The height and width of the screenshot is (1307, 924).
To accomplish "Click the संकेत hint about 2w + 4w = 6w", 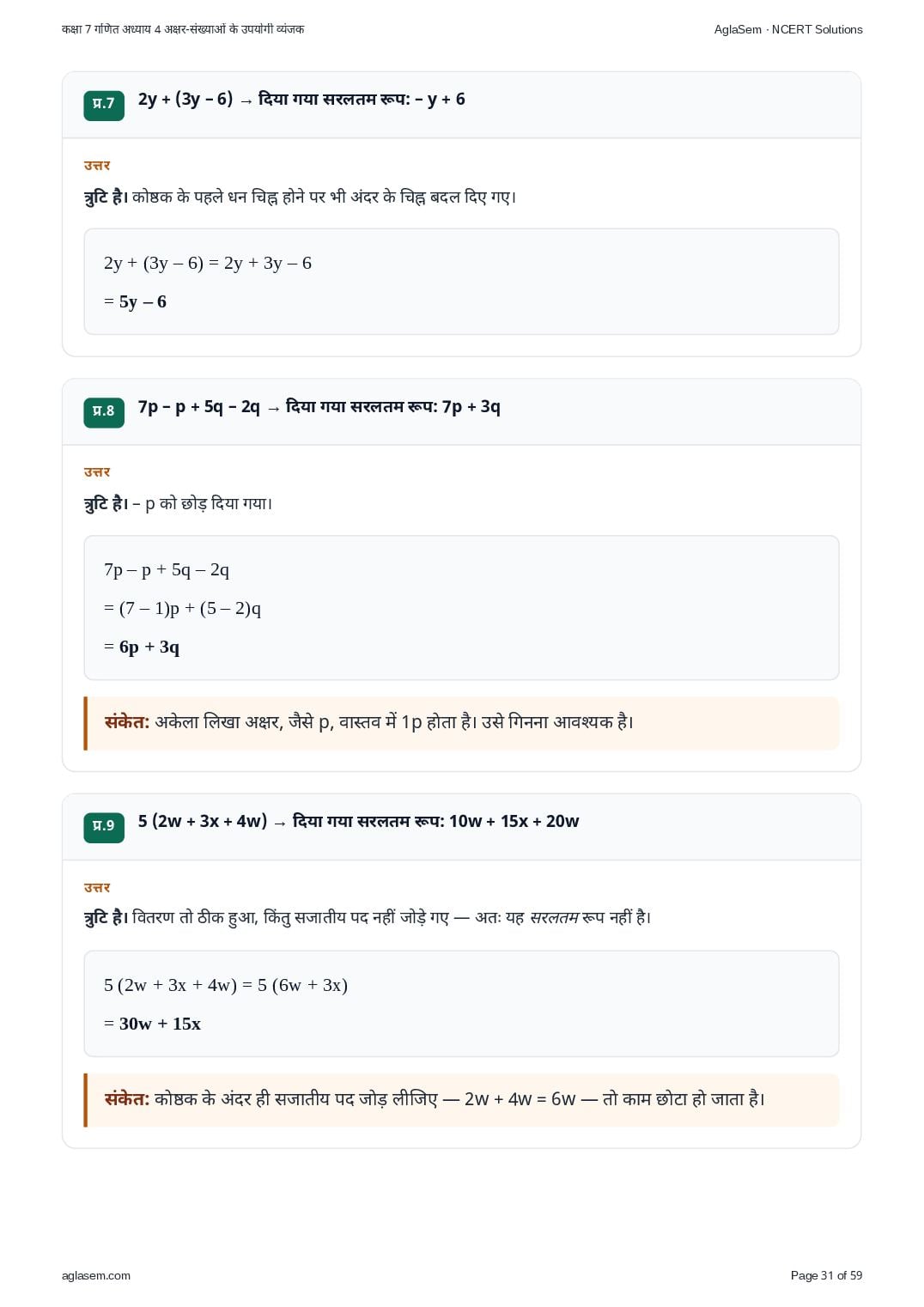I will (x=461, y=1100).
